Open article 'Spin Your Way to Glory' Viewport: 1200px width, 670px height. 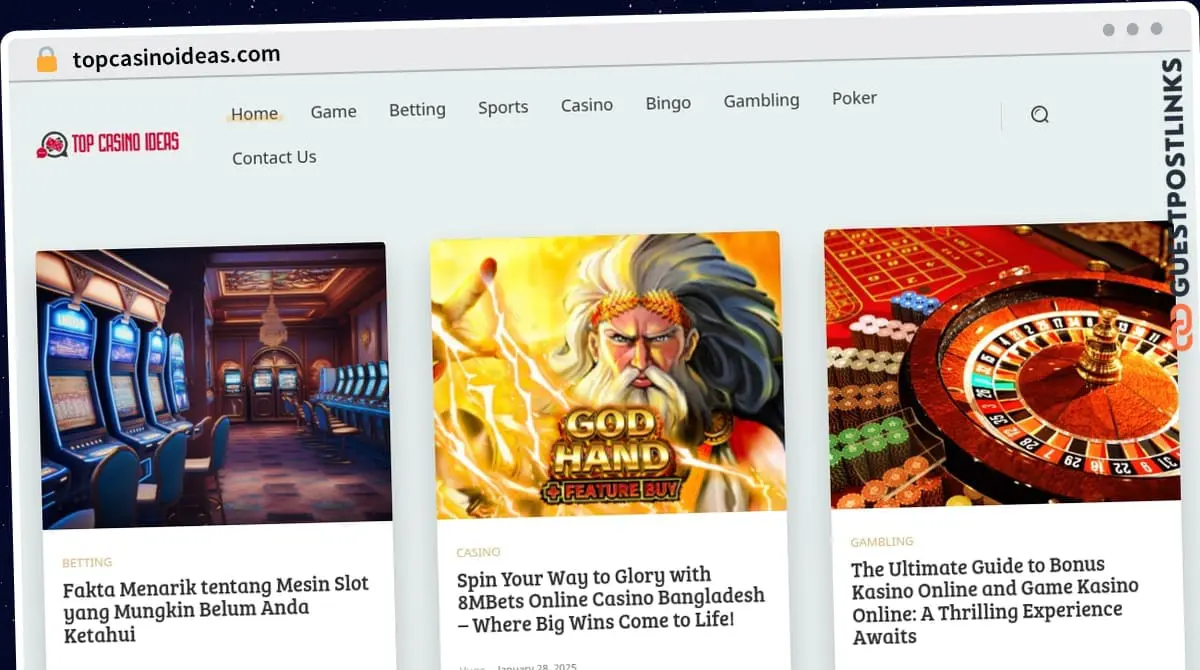[x=610, y=599]
